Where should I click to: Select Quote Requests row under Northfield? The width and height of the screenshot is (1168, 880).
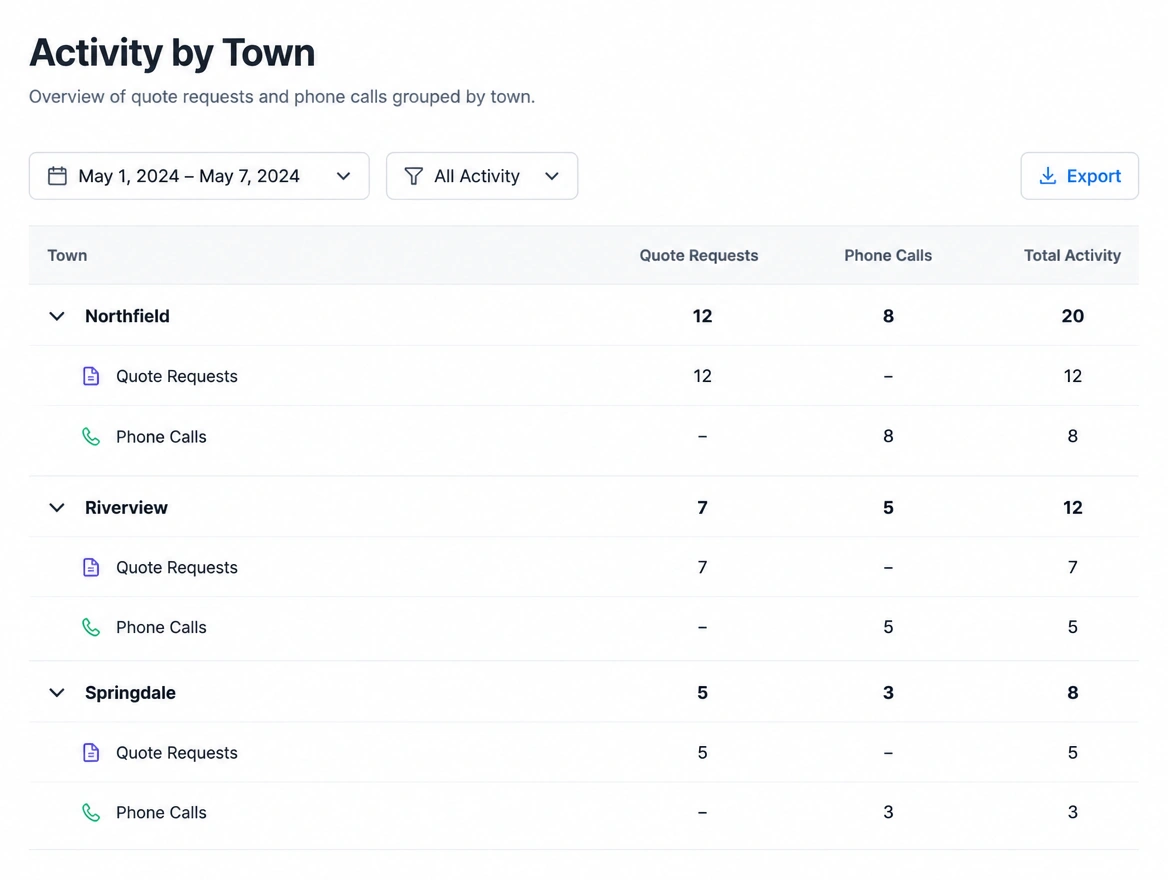tap(584, 376)
